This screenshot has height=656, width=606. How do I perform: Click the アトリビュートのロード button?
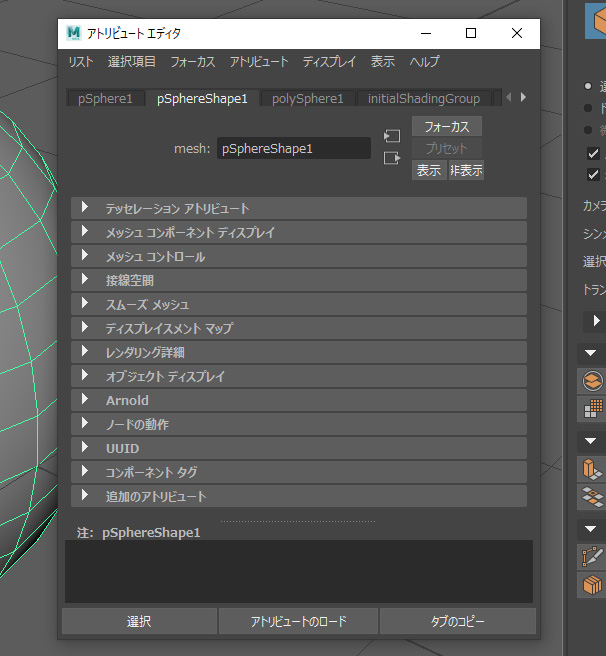pyautogui.click(x=299, y=621)
